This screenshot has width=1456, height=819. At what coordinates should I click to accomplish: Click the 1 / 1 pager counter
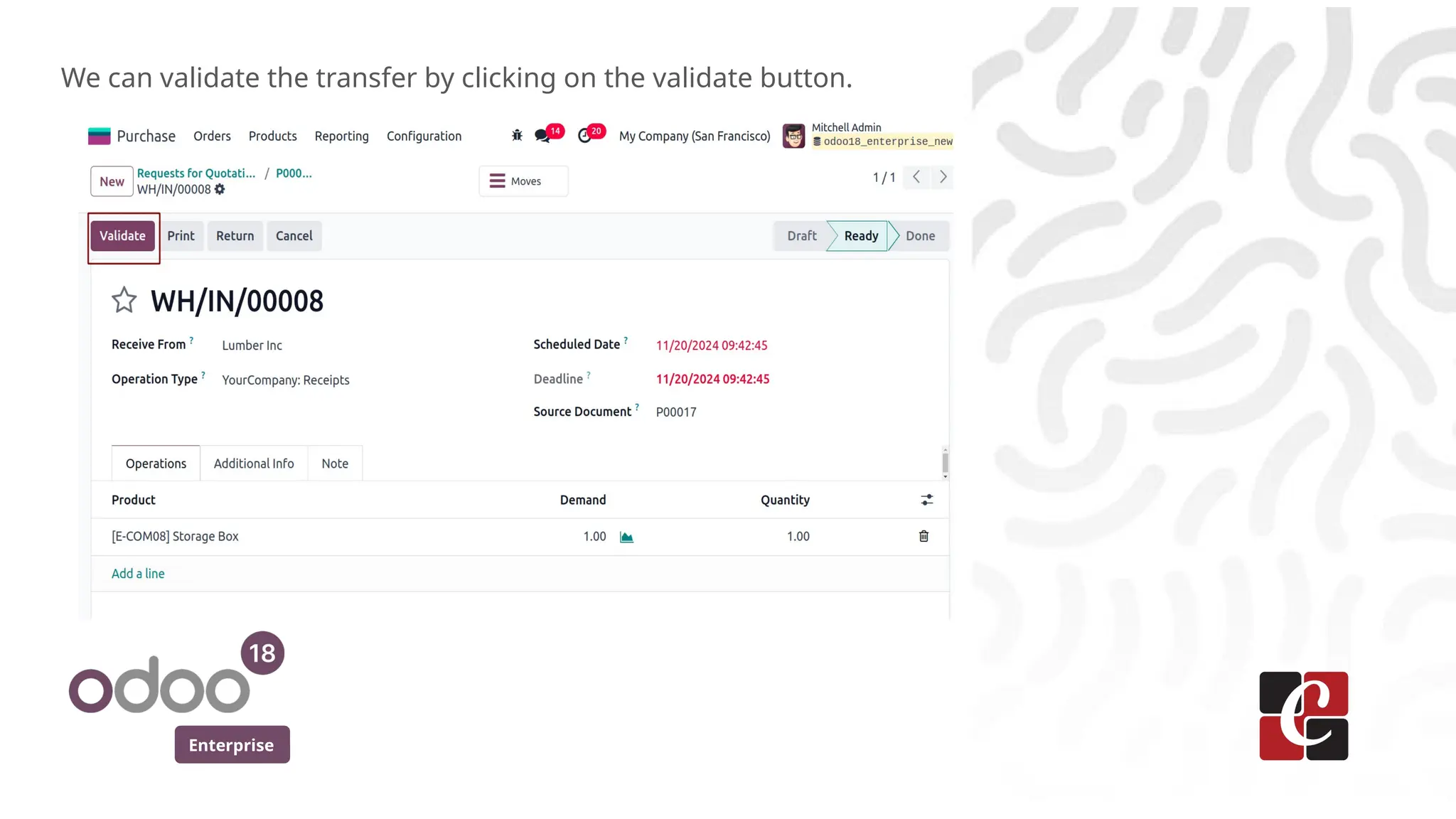(x=884, y=178)
